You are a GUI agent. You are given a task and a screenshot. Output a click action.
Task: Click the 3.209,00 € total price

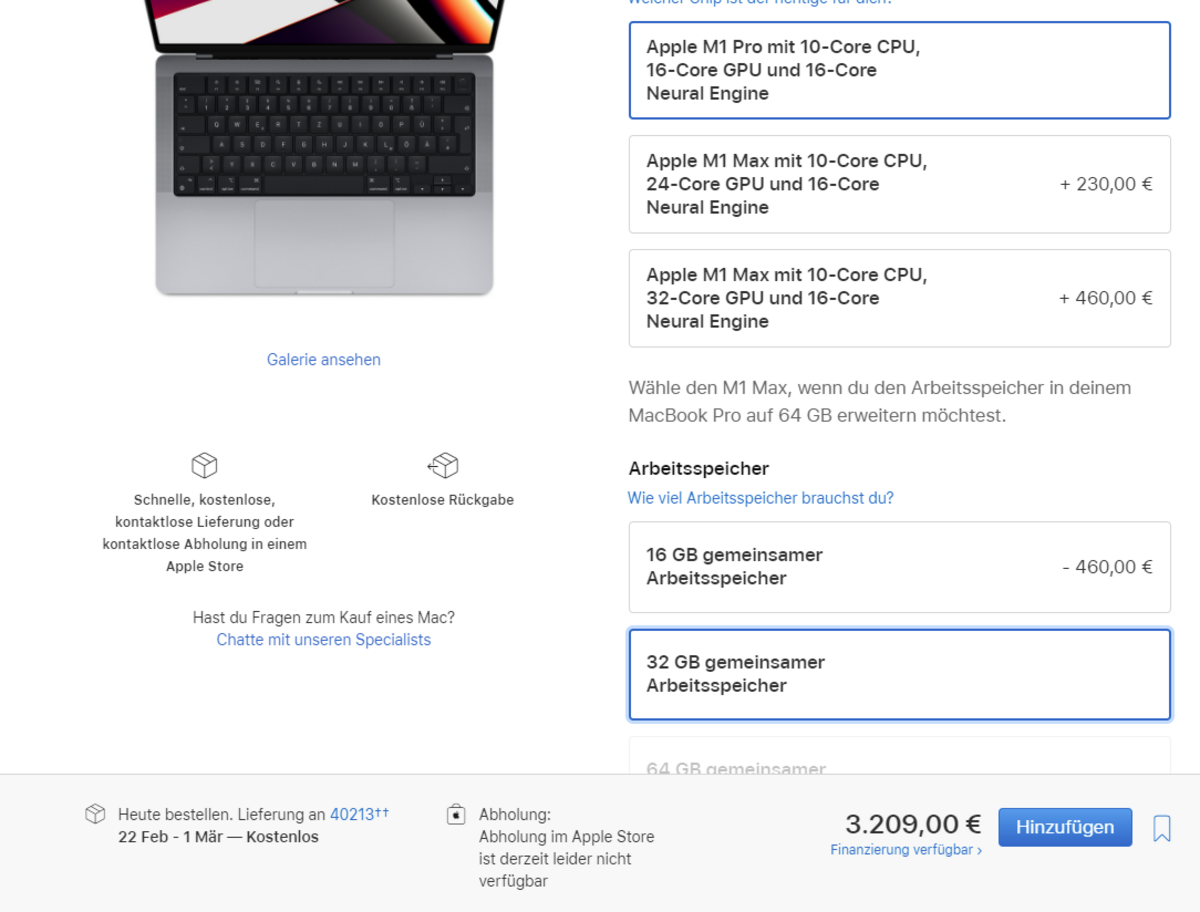[x=913, y=824]
